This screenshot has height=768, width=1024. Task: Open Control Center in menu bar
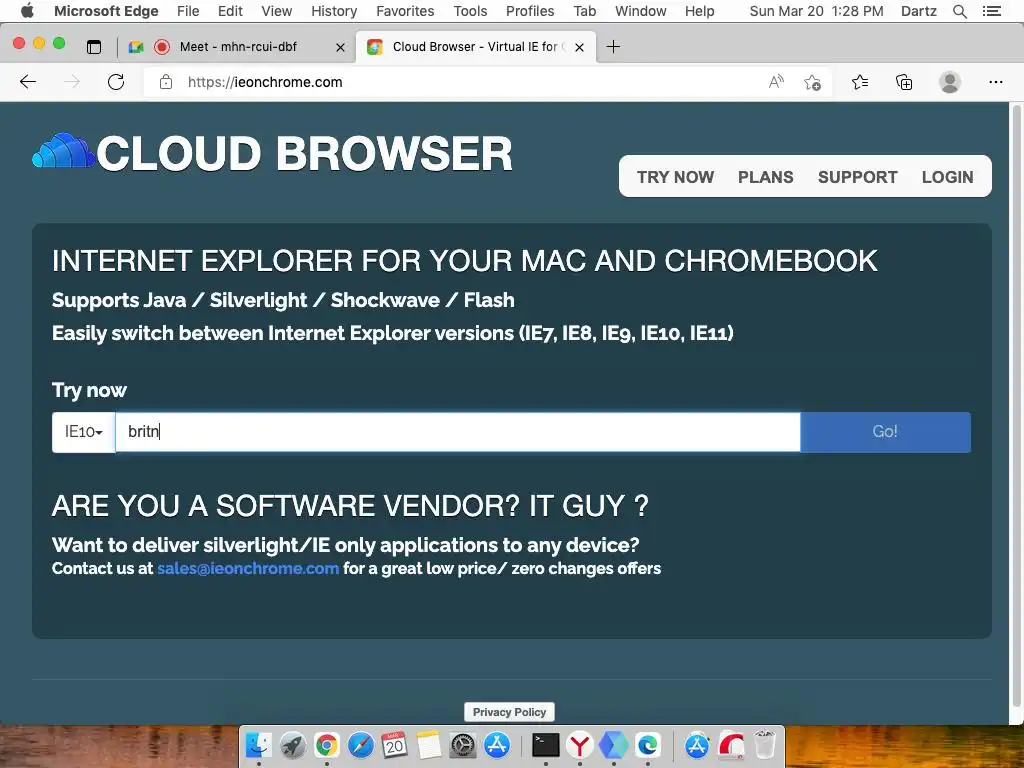pos(991,11)
